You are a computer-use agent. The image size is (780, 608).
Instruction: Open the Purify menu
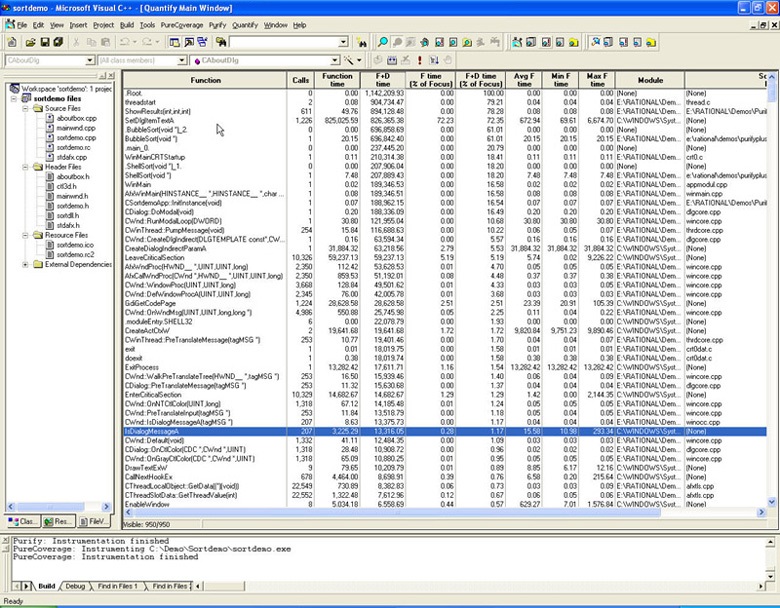point(217,25)
